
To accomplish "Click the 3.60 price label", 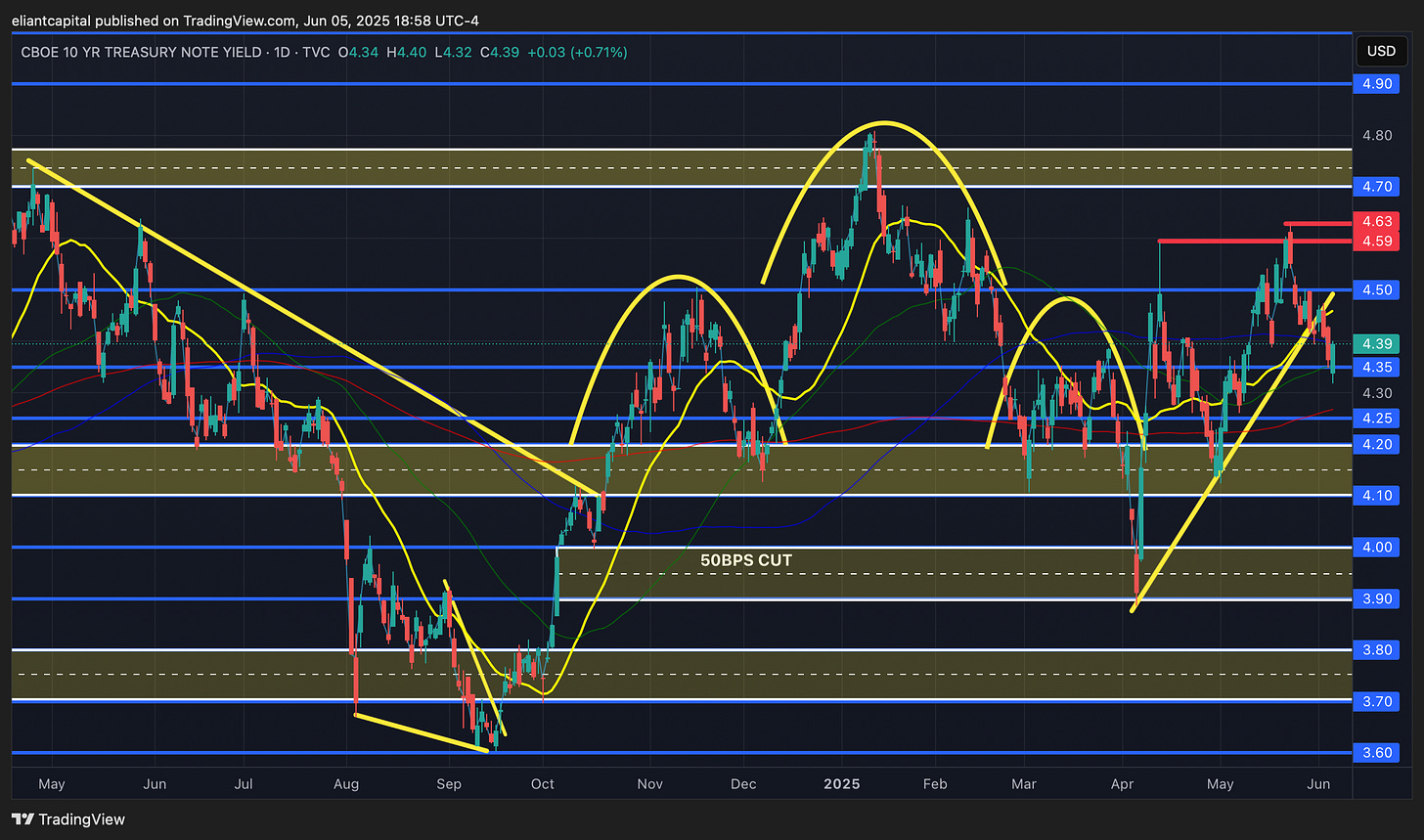I will 1377,753.
